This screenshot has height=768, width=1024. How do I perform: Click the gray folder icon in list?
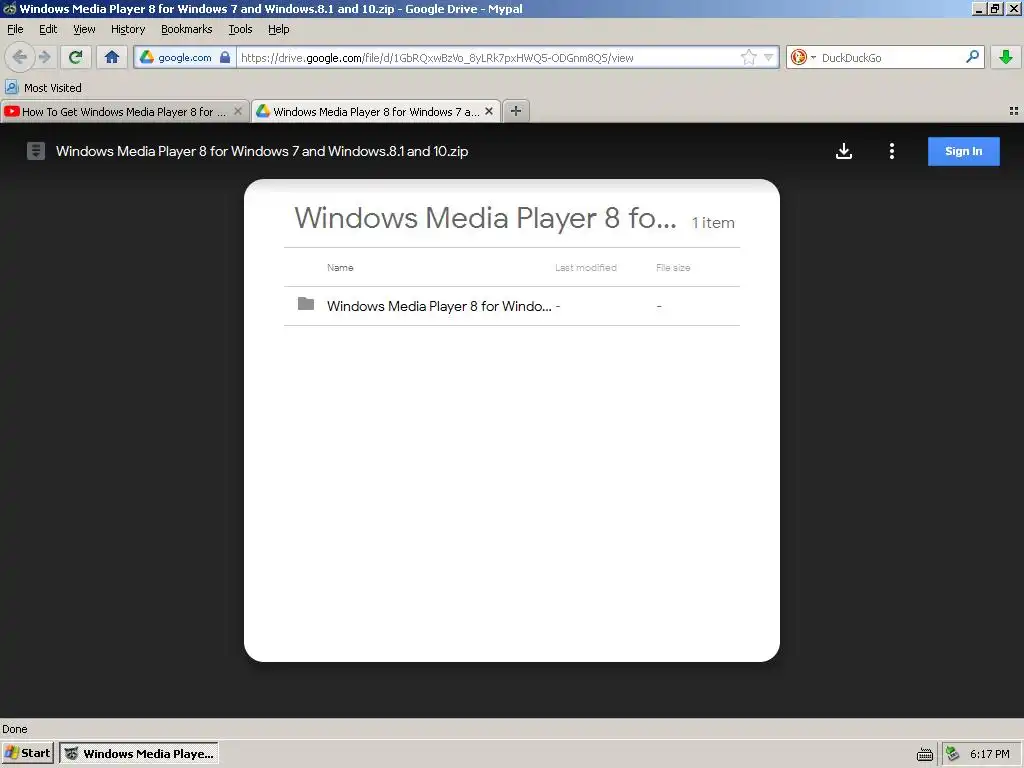pos(306,304)
